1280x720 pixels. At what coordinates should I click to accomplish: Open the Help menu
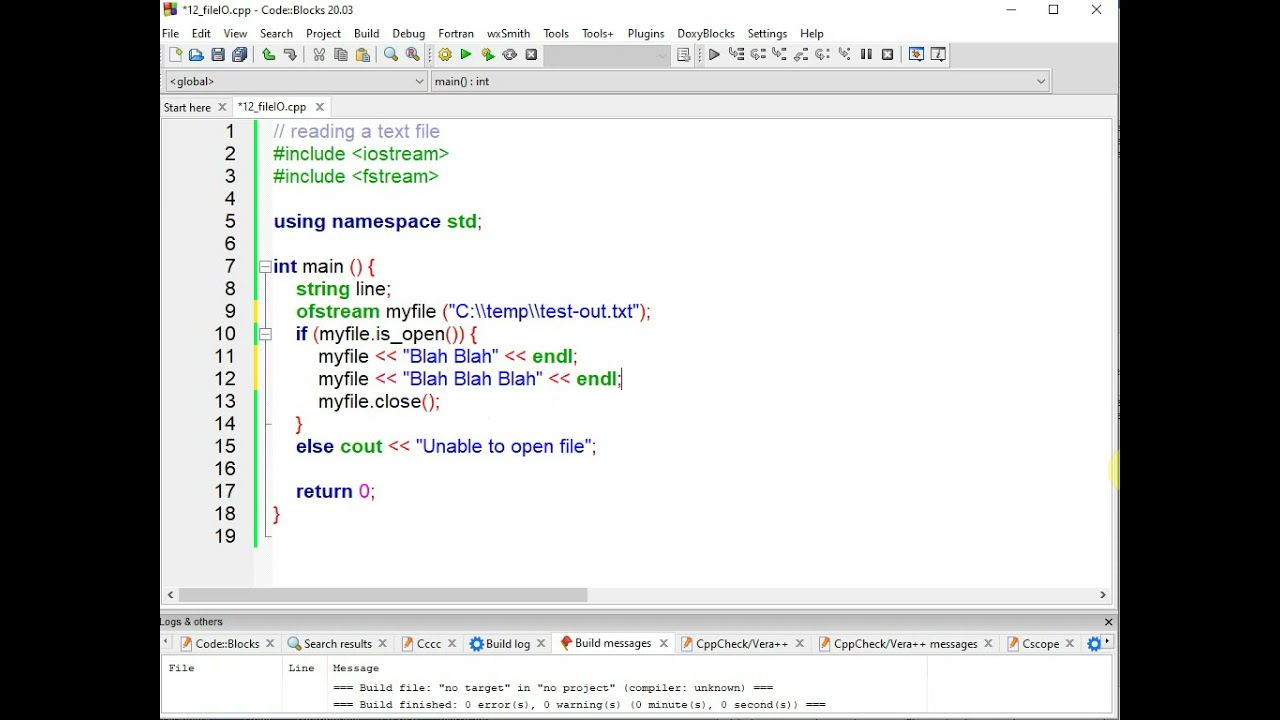812,33
